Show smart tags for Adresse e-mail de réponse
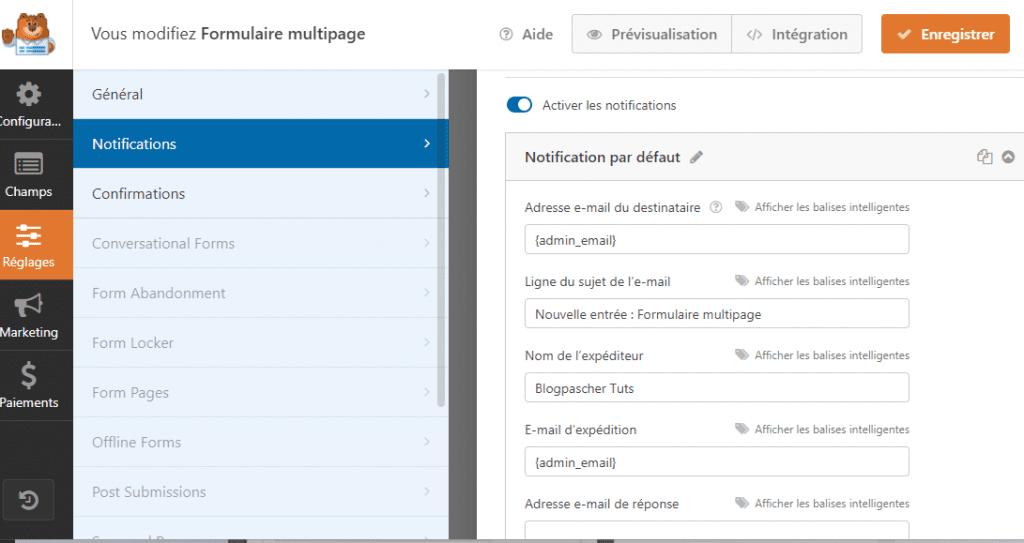This screenshot has height=543, width=1024. click(832, 503)
